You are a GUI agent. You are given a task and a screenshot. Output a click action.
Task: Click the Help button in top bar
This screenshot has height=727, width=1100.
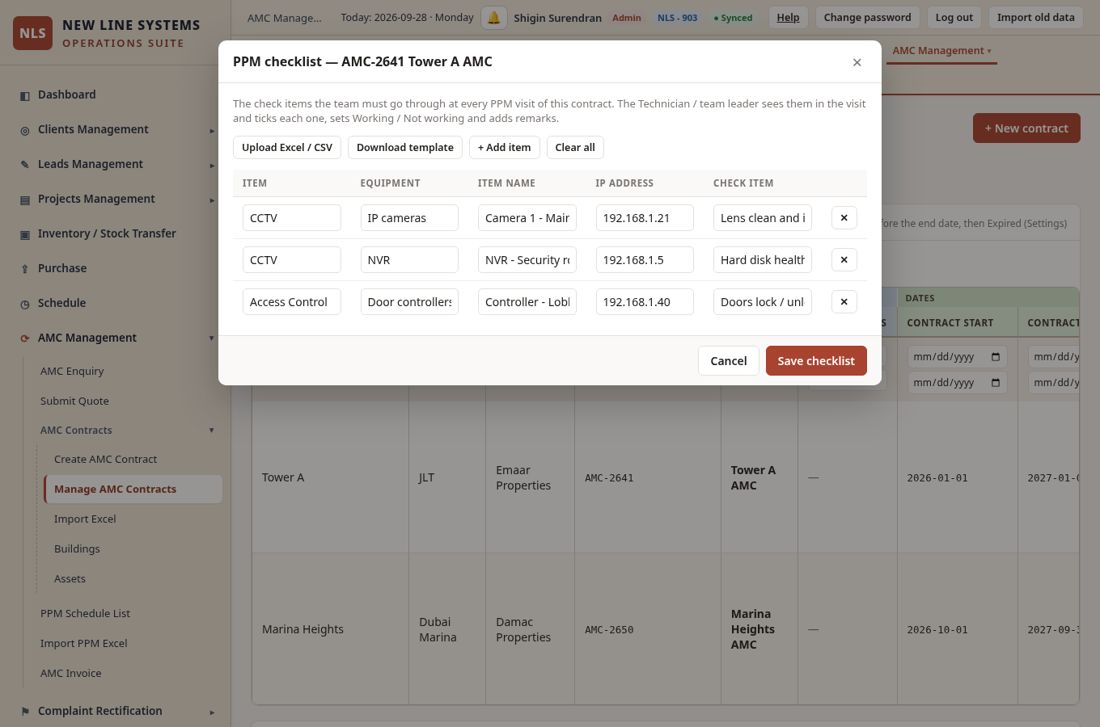[x=788, y=18]
